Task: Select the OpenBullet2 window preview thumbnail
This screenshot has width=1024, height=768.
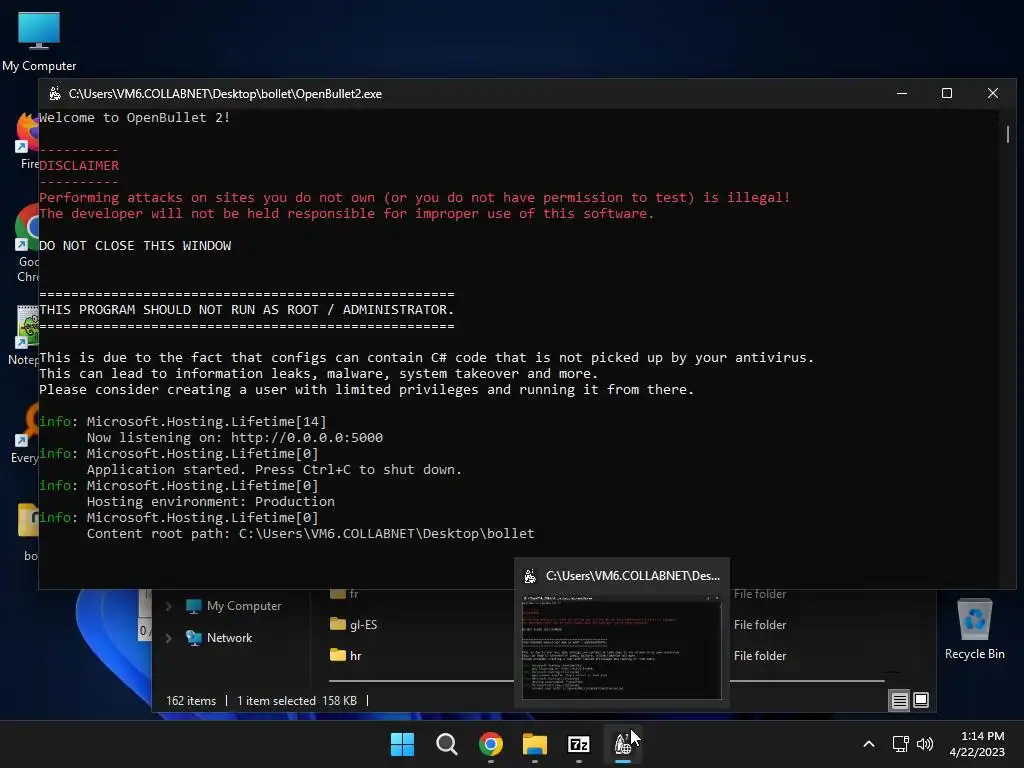Action: coord(622,646)
